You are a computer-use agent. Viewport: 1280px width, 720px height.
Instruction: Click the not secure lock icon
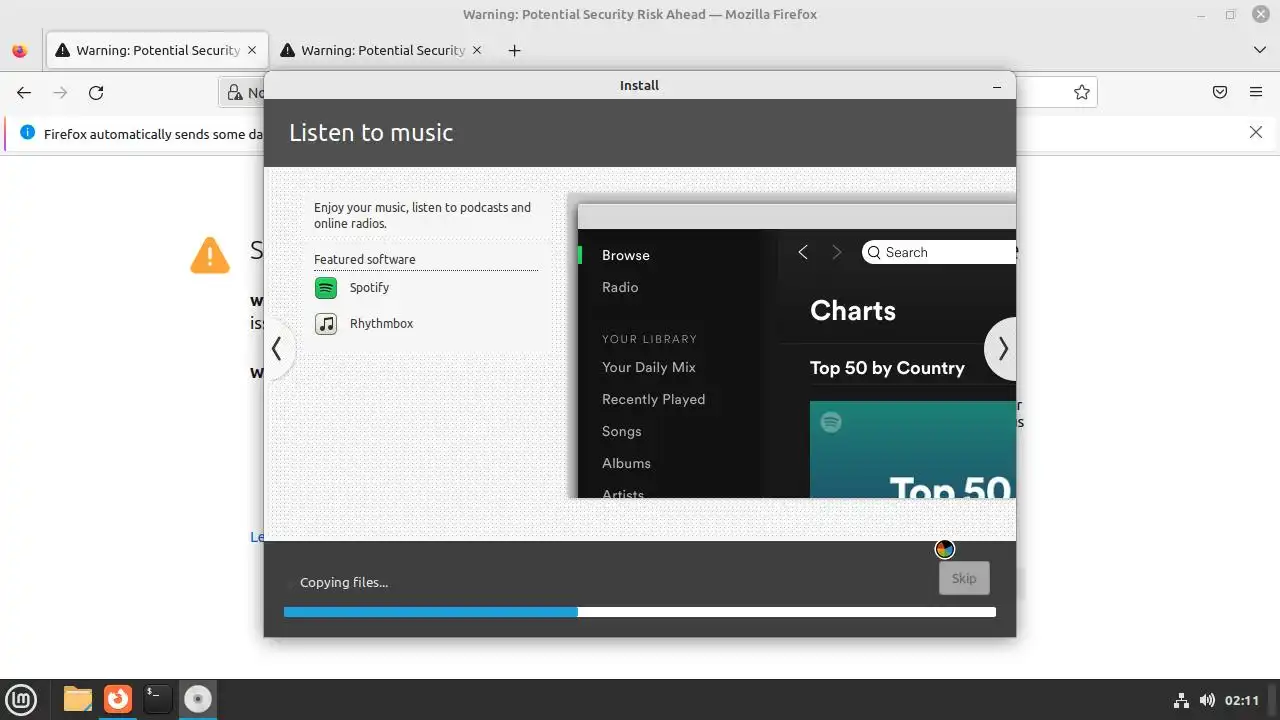pyautogui.click(x=235, y=93)
